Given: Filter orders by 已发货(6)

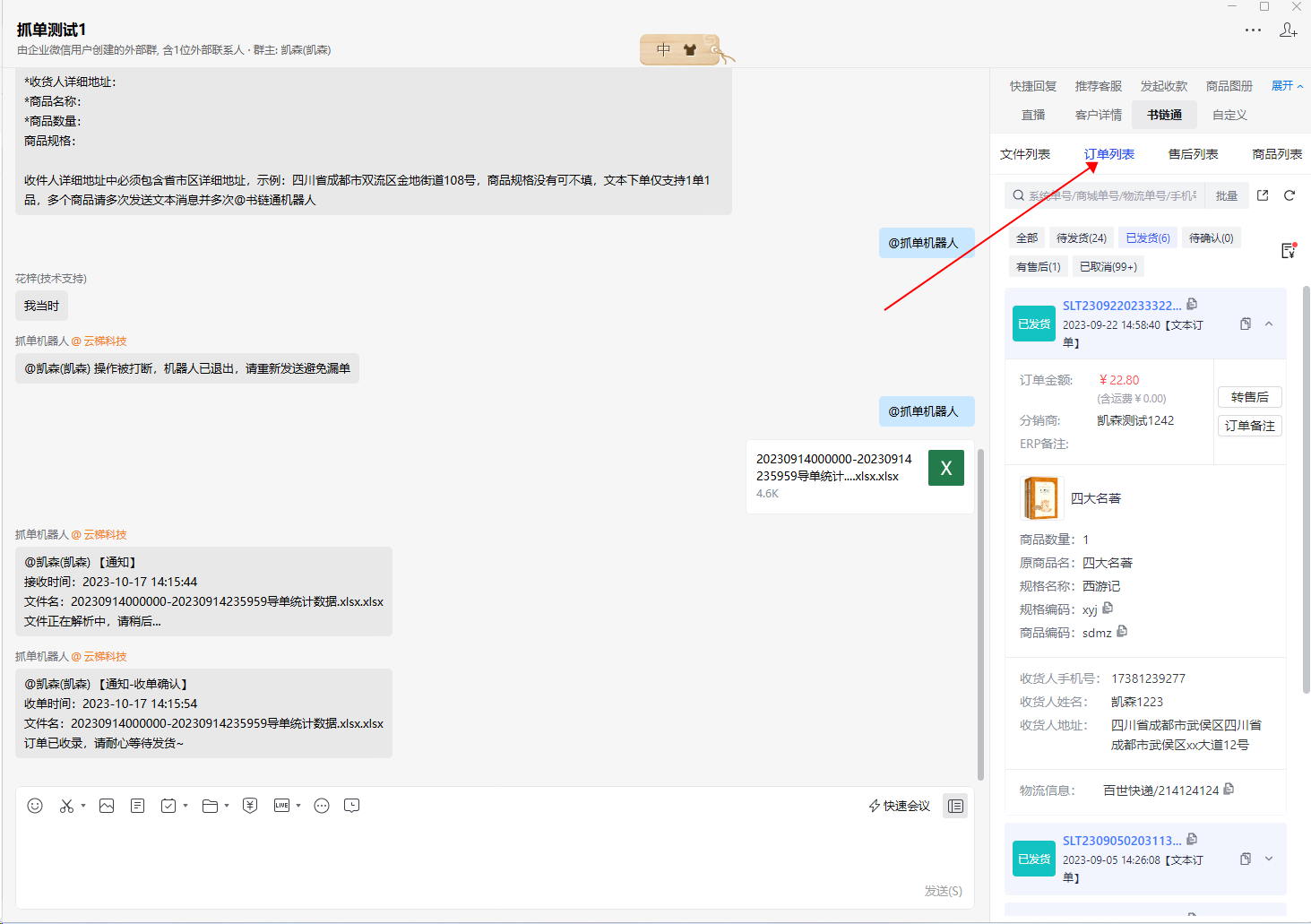Looking at the screenshot, I should tap(1148, 237).
